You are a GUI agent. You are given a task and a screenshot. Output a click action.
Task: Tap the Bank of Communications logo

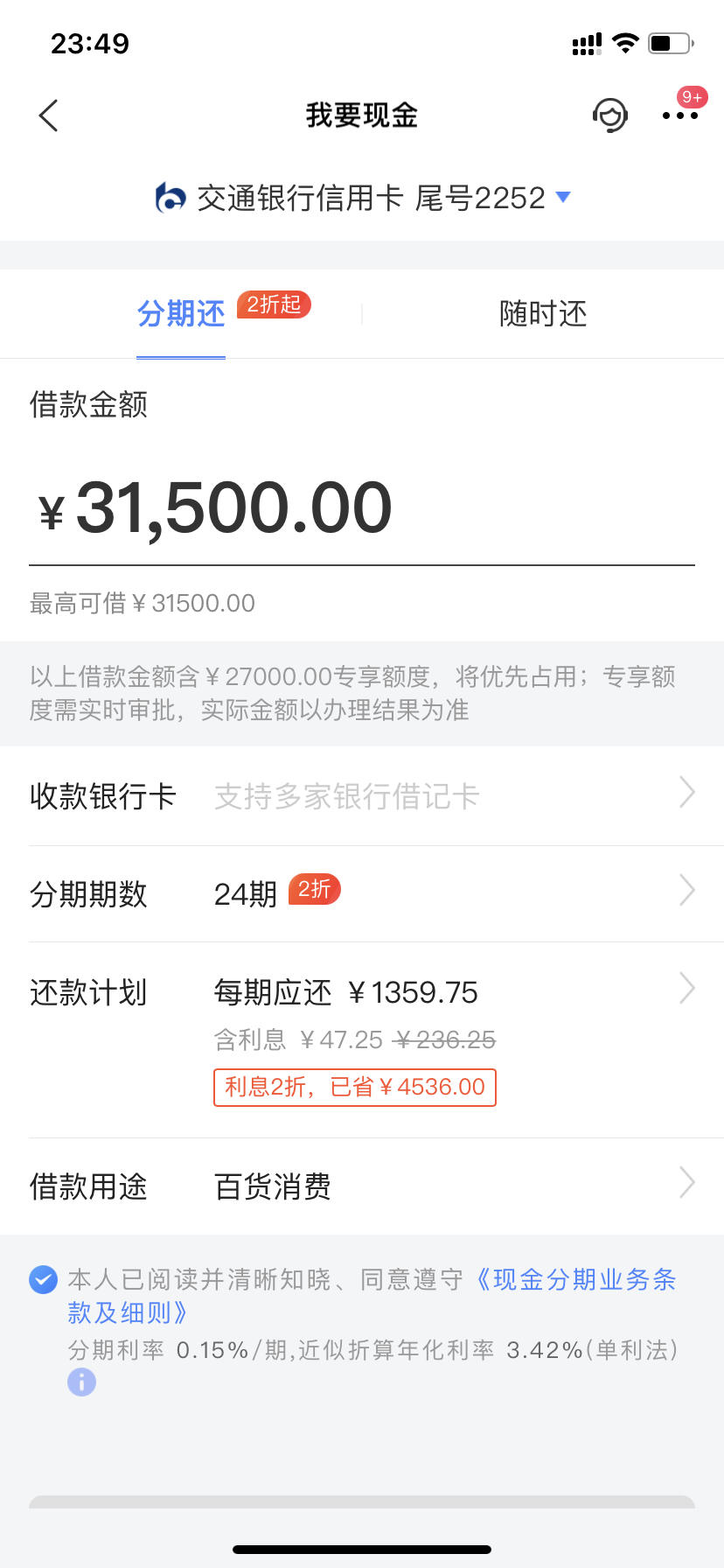pyautogui.click(x=171, y=198)
